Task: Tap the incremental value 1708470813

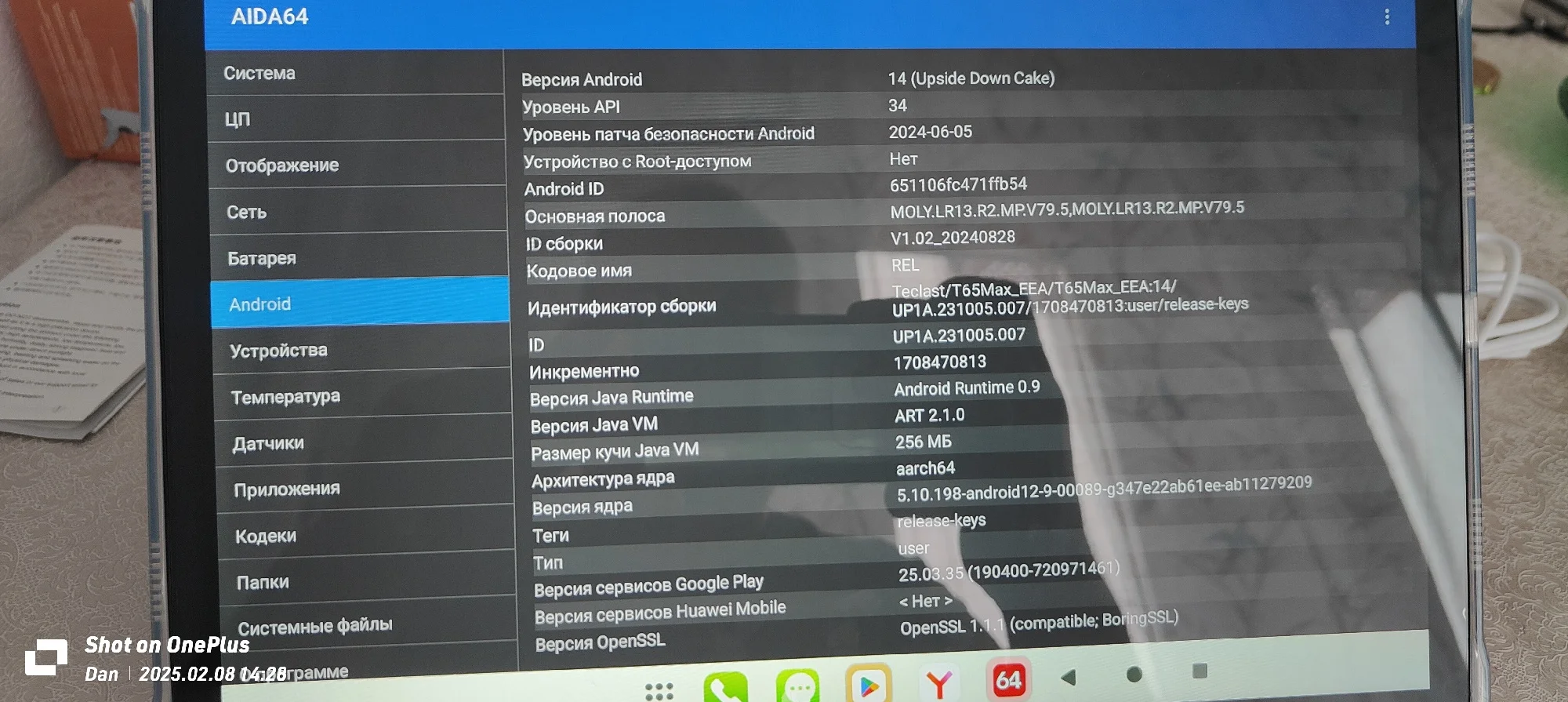Action: (x=940, y=362)
